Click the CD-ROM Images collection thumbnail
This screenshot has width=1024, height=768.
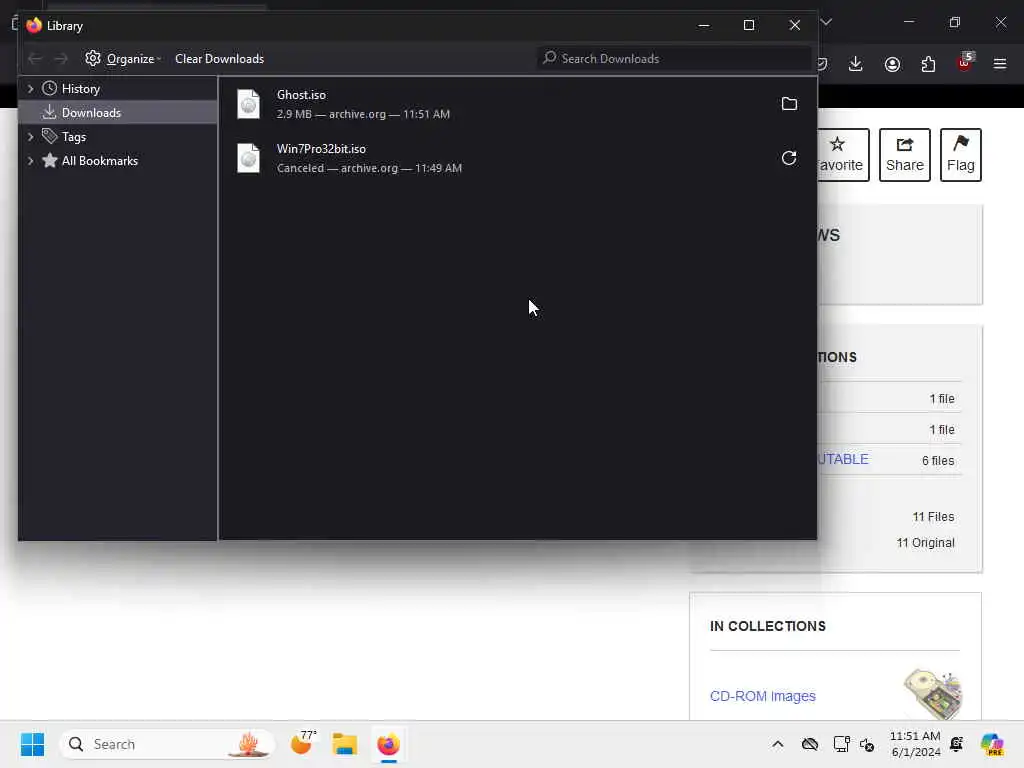coord(933,694)
